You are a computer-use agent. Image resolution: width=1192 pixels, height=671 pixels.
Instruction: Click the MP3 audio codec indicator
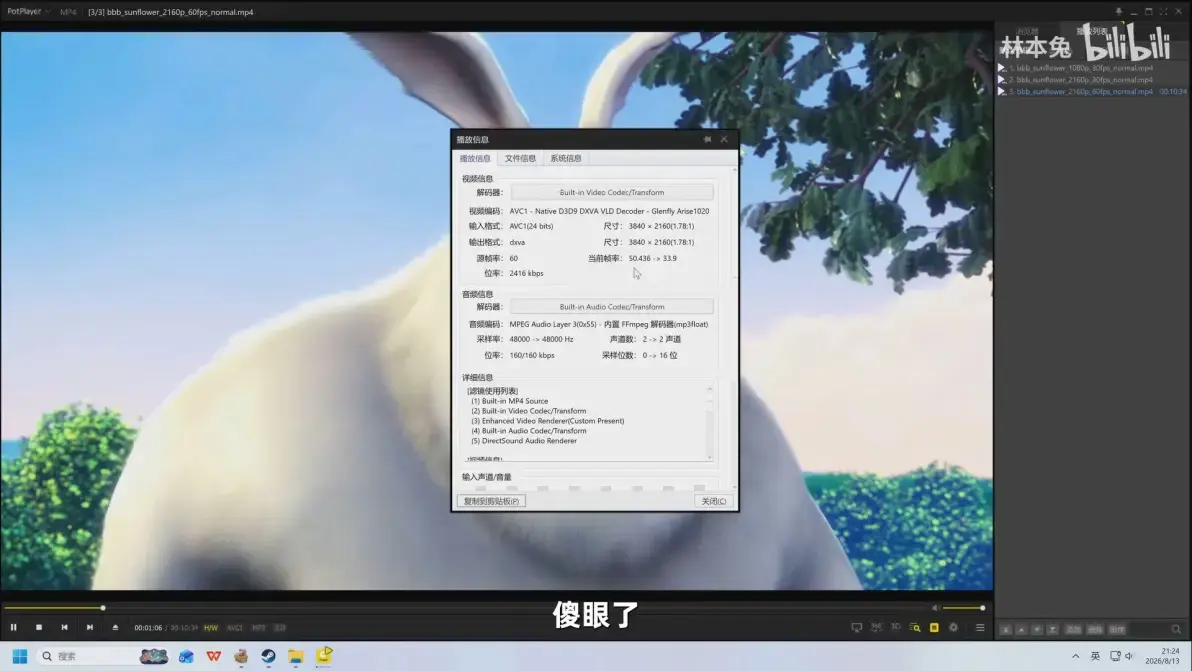coord(258,628)
